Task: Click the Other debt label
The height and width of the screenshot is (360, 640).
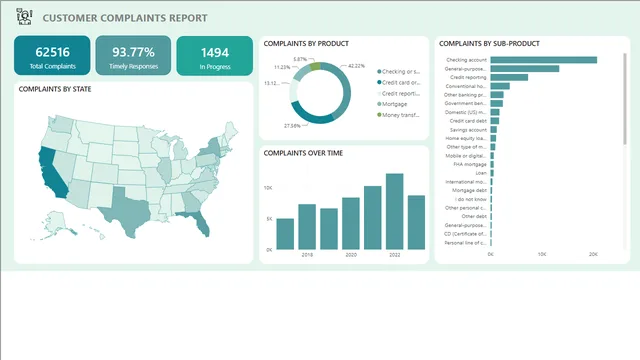Action: pos(474,216)
